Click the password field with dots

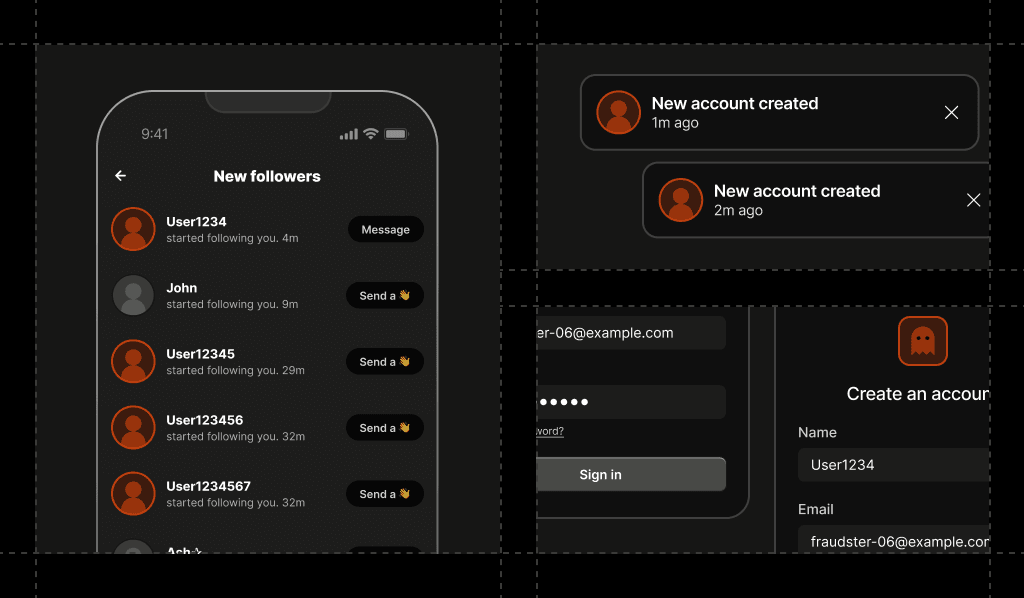631,401
